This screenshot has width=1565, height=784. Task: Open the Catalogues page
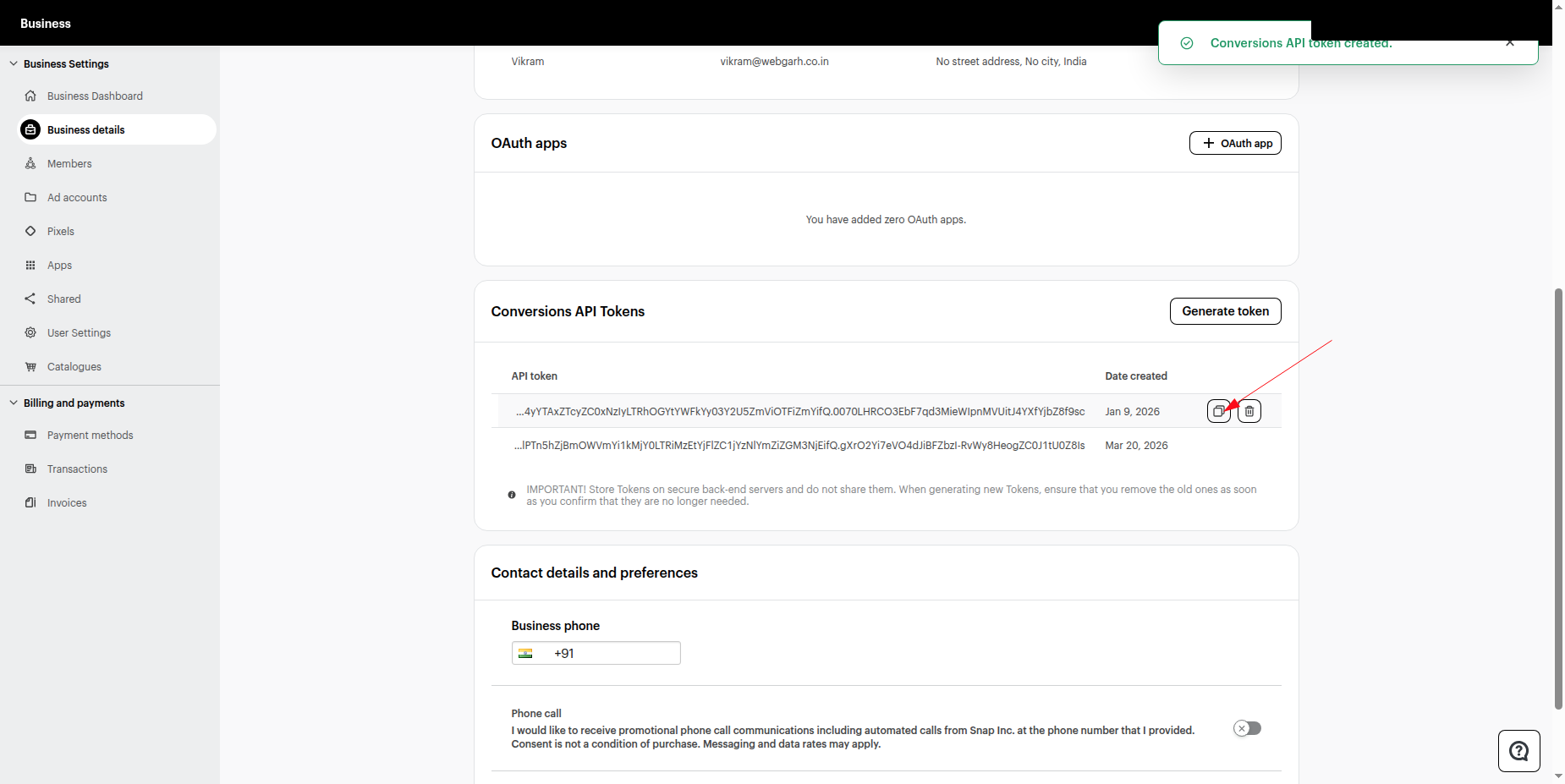coord(74,366)
